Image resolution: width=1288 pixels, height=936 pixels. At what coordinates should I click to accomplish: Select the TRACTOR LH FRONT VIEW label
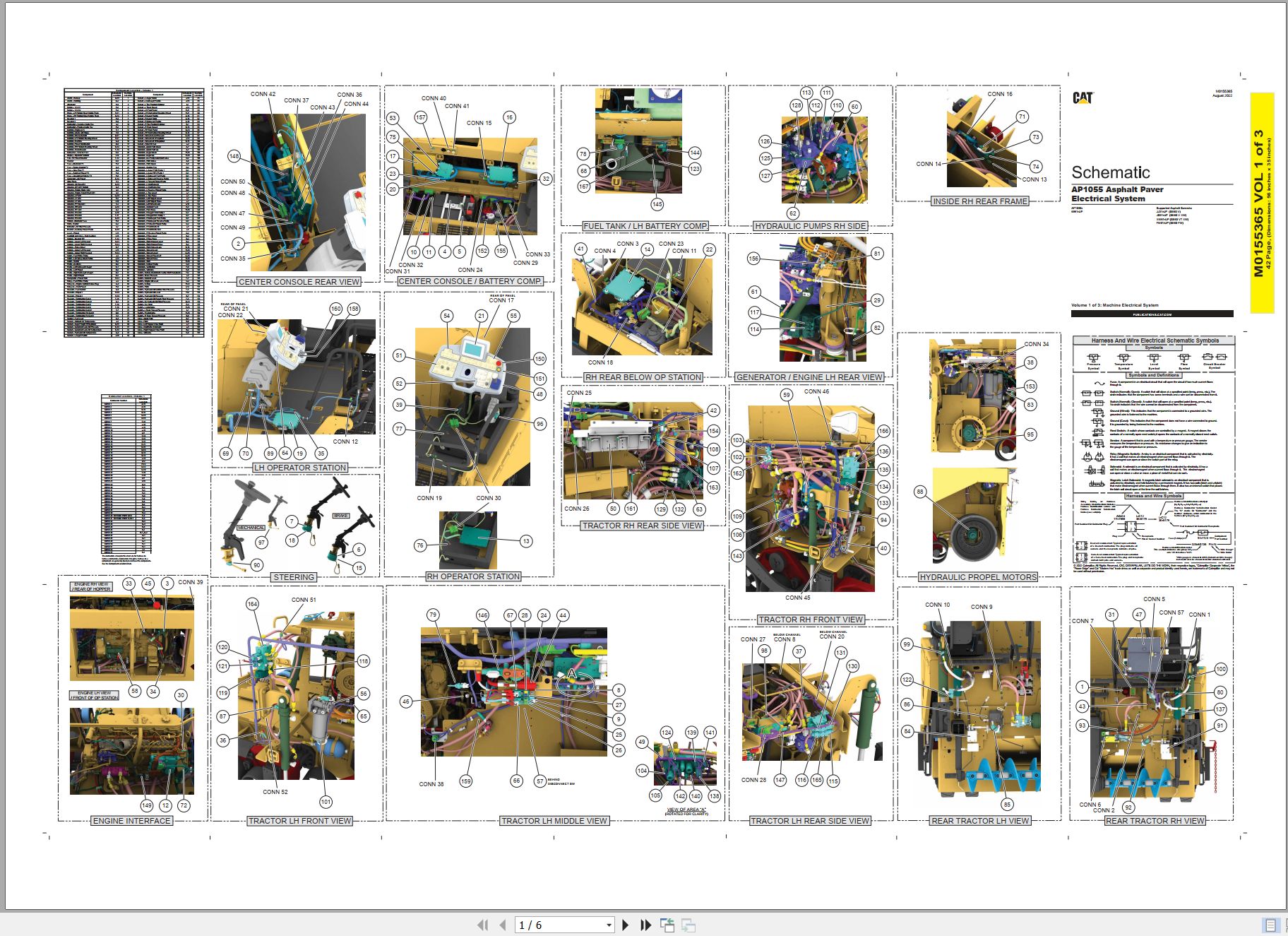pyautogui.click(x=299, y=821)
